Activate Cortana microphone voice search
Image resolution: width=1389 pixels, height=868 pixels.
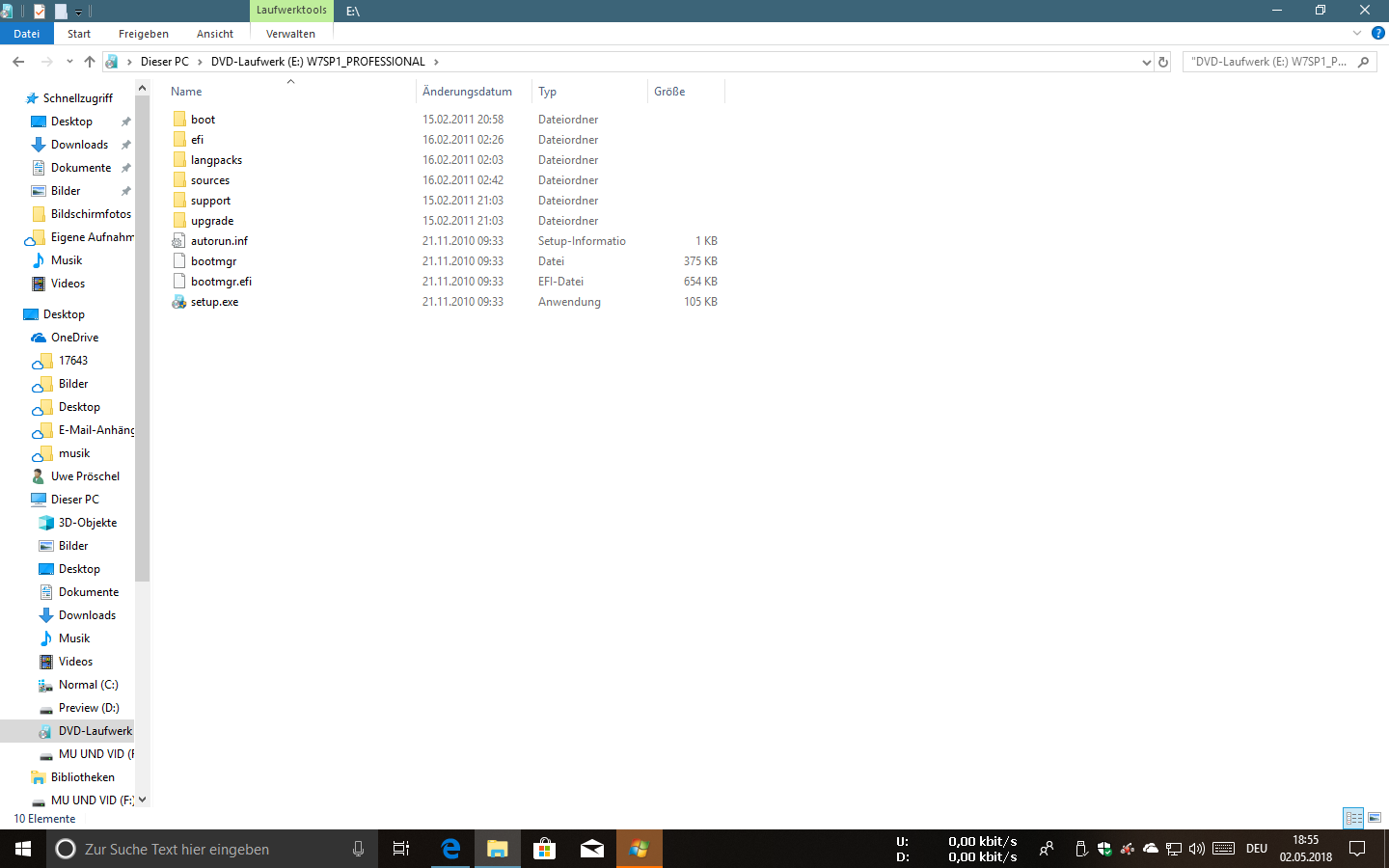tap(358, 849)
